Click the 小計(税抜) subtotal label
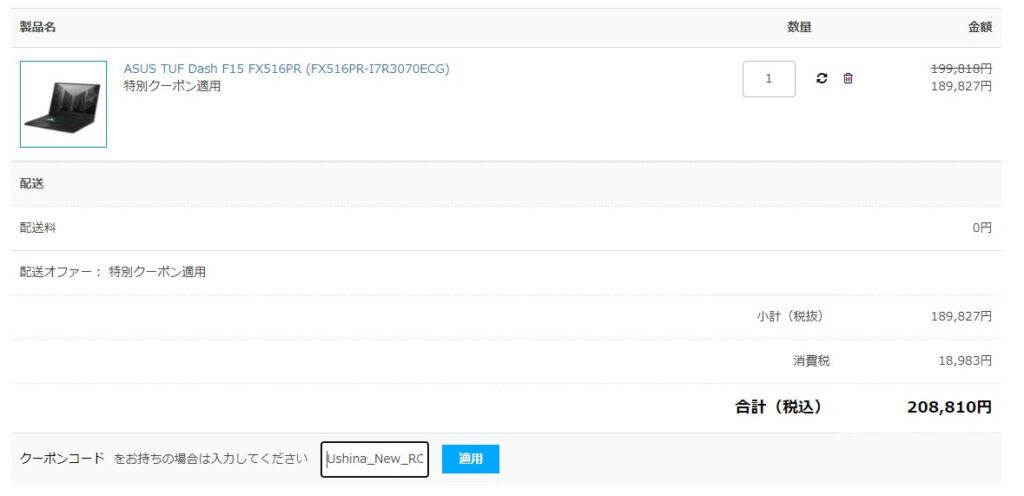This screenshot has height=496, width=1024. point(790,316)
